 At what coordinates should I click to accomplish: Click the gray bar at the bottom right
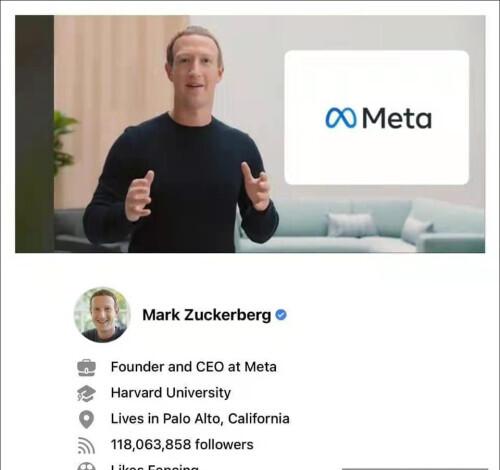point(415,469)
